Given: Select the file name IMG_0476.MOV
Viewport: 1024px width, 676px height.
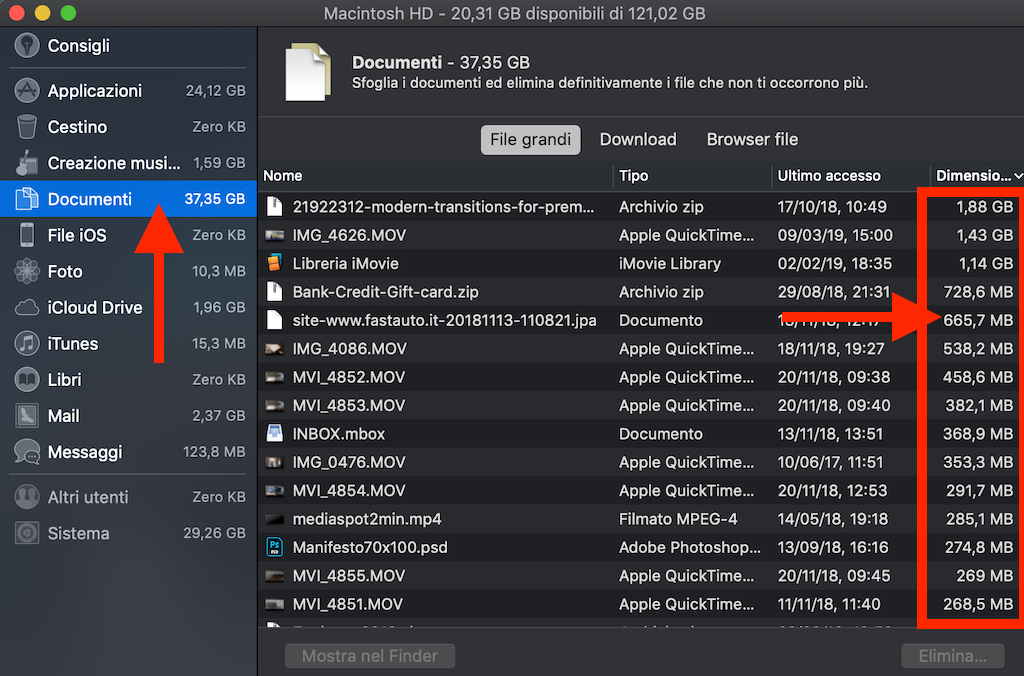Looking at the screenshot, I should [349, 462].
